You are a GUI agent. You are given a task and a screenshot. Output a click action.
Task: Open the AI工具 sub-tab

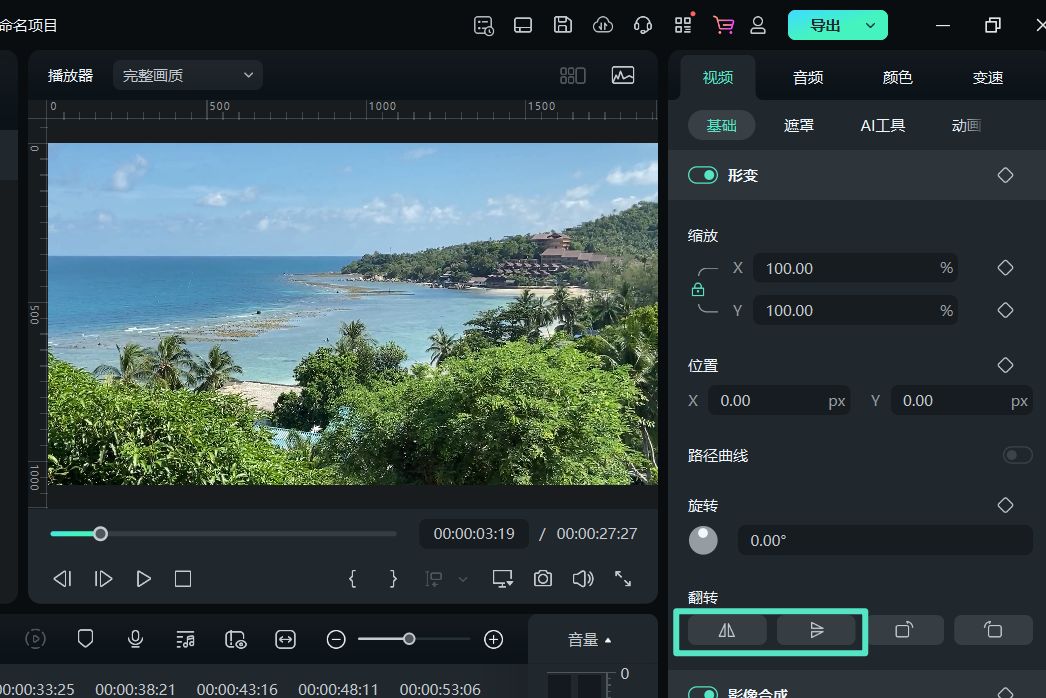[883, 124]
